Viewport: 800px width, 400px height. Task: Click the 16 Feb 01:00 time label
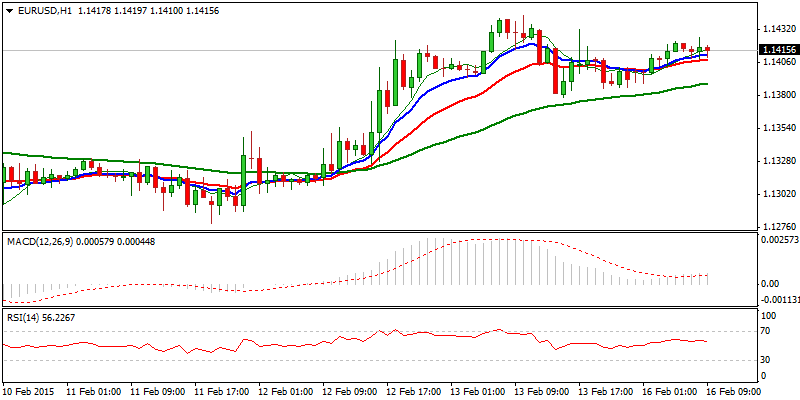click(x=670, y=391)
